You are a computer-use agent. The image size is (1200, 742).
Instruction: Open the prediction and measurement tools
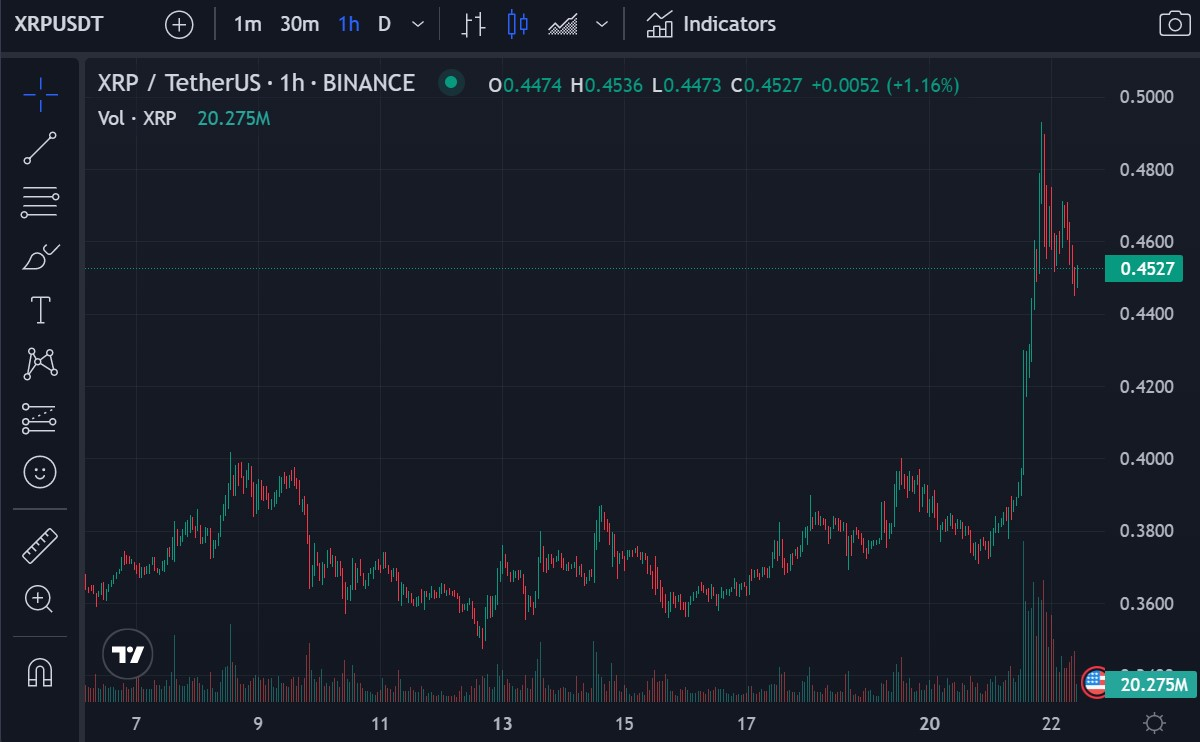click(x=40, y=417)
